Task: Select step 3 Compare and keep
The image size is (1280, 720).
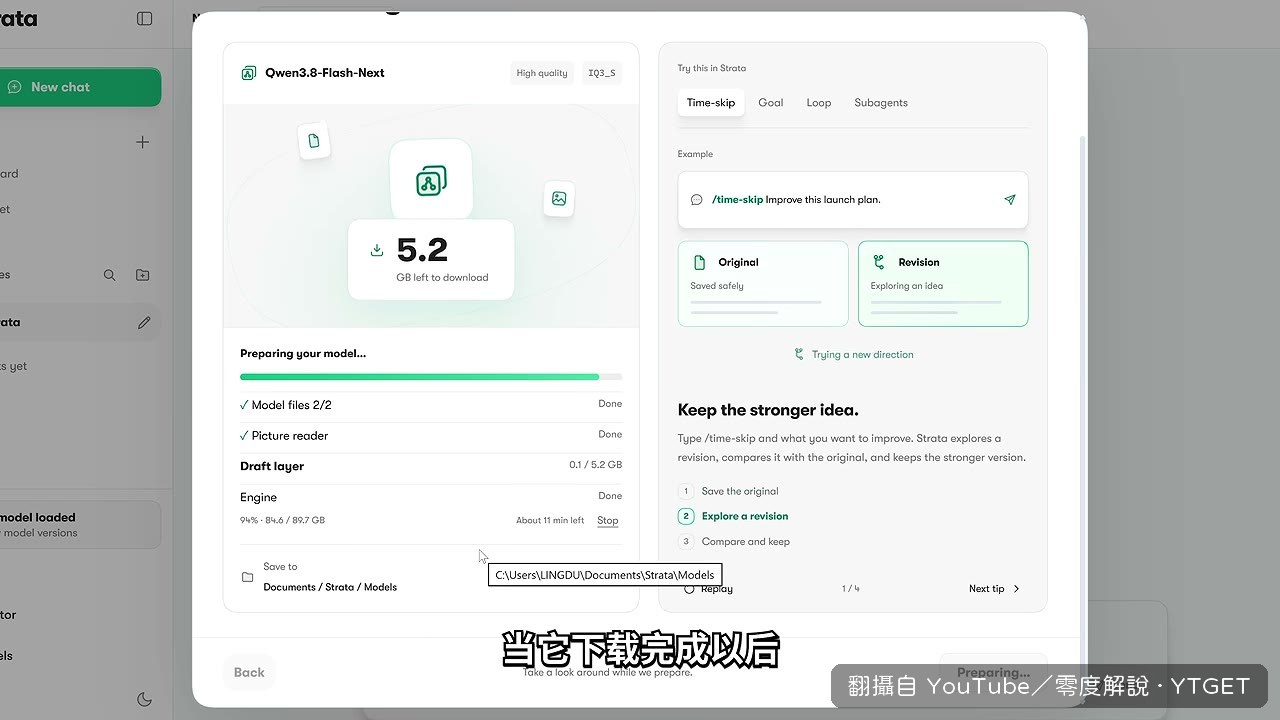Action: 735,542
